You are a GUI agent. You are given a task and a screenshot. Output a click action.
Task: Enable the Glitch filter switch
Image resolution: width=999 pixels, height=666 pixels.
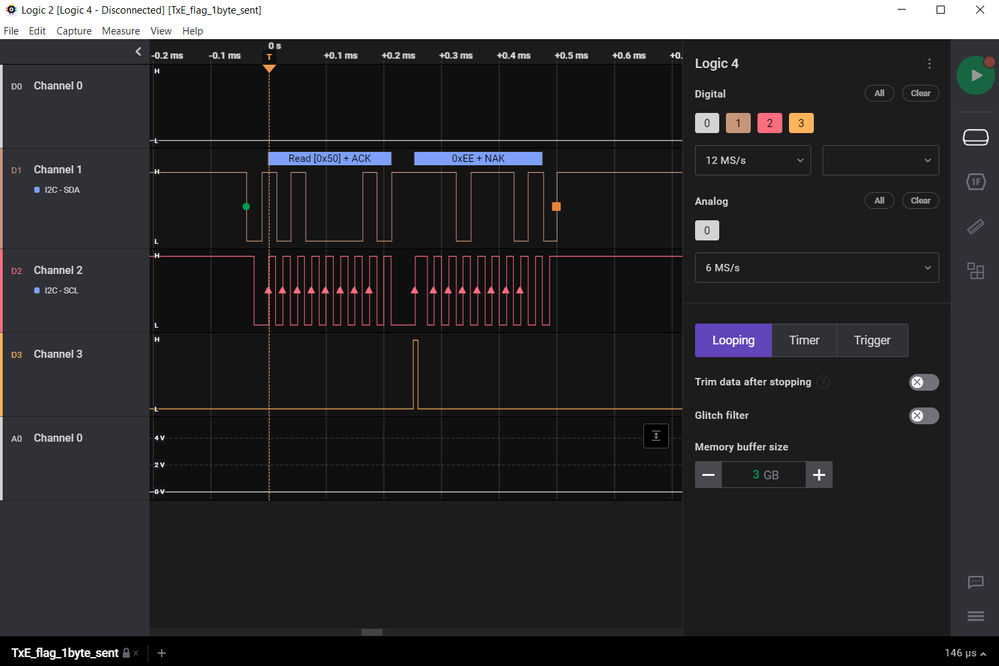923,416
